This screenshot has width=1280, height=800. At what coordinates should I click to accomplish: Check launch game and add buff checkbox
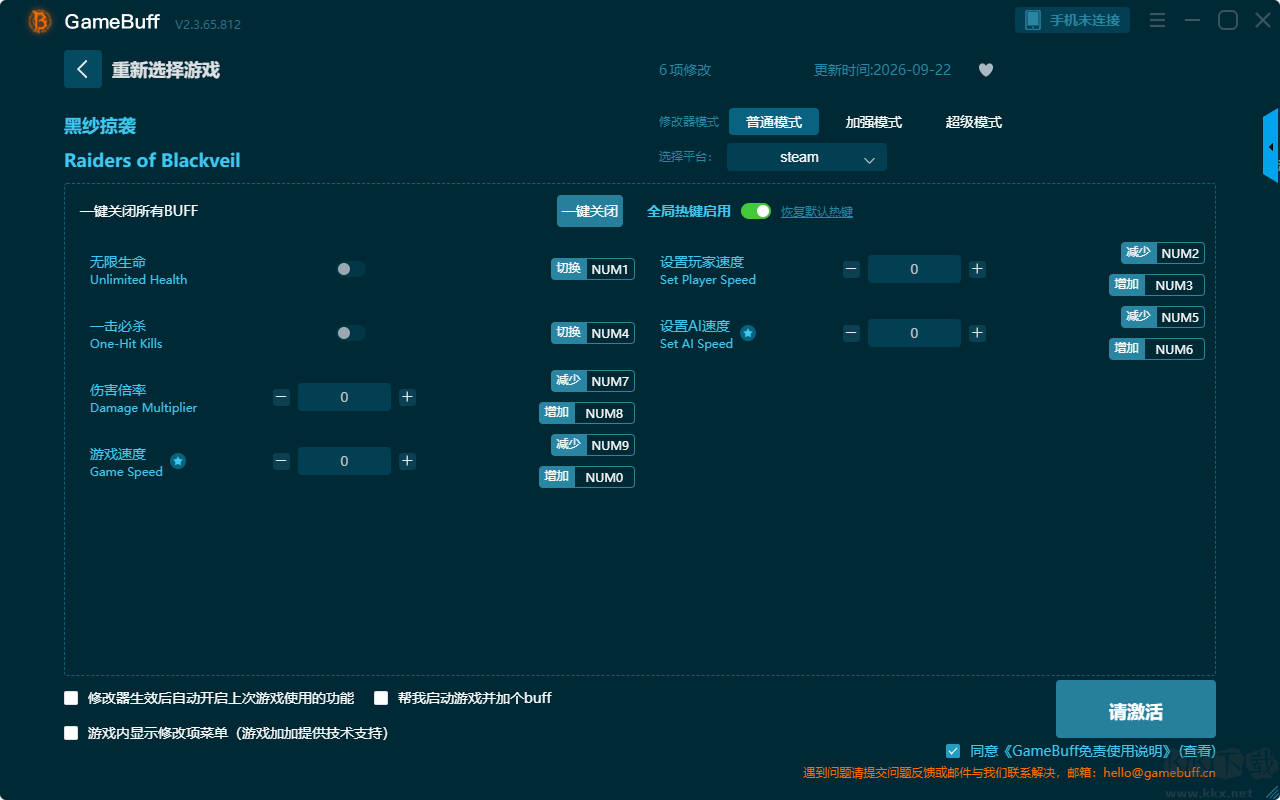381,698
